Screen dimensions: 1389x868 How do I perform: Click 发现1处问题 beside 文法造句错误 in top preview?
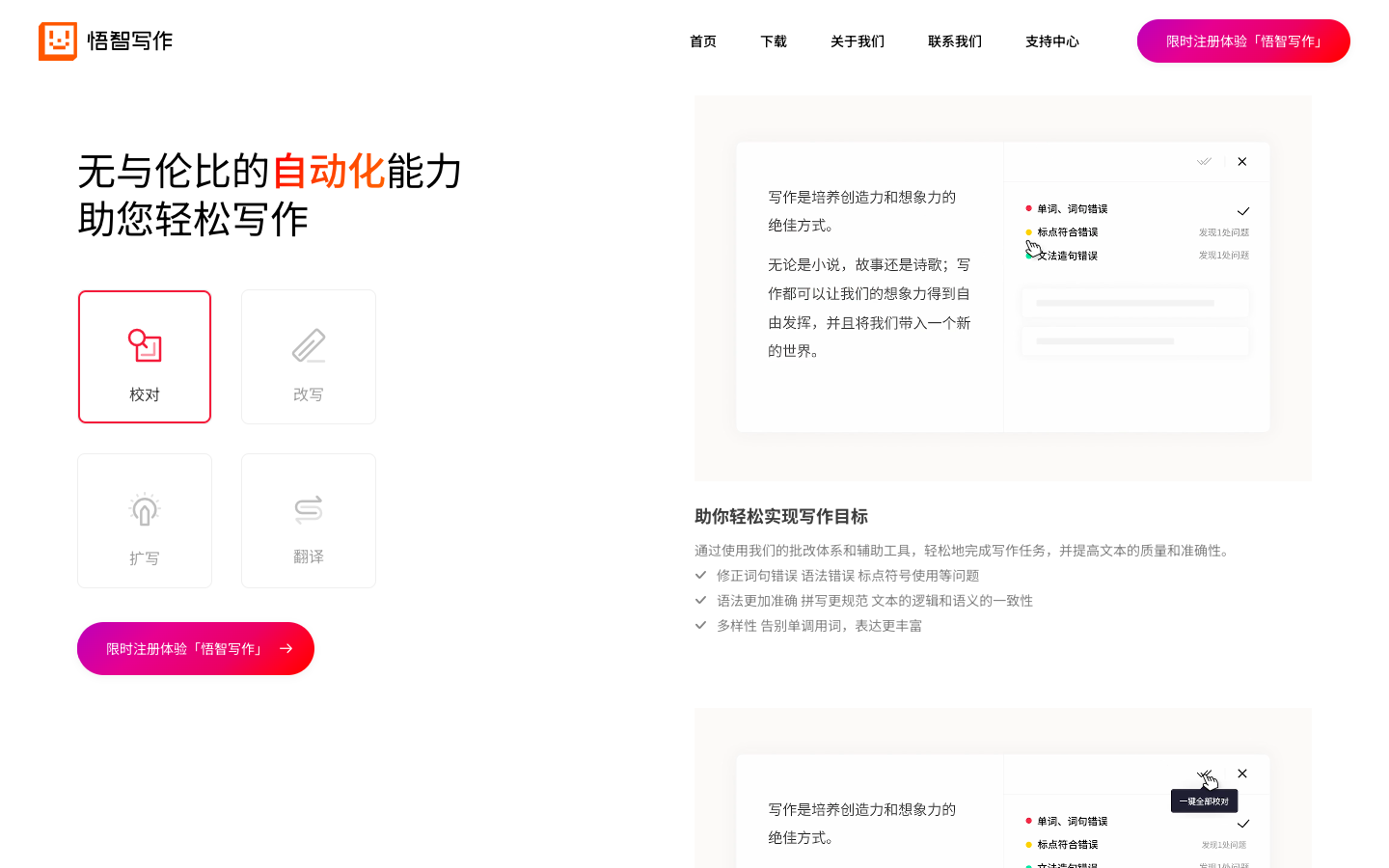[1224, 256]
